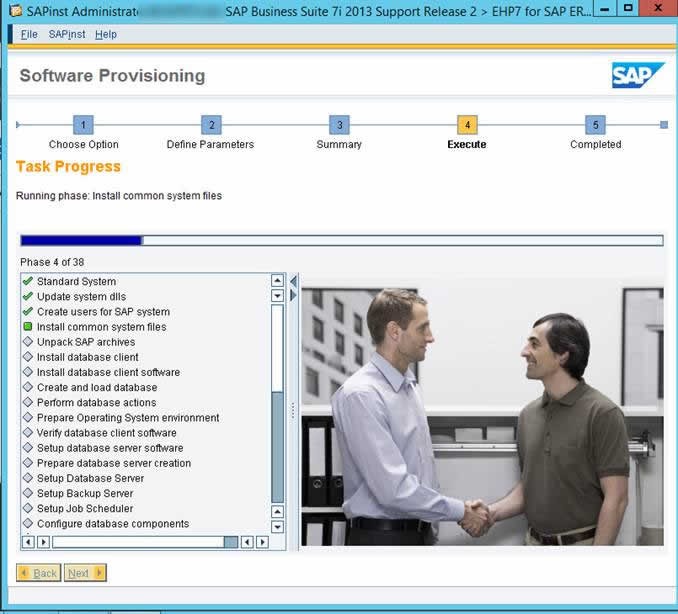Click the panel splitter grip dots

pos(293,411)
